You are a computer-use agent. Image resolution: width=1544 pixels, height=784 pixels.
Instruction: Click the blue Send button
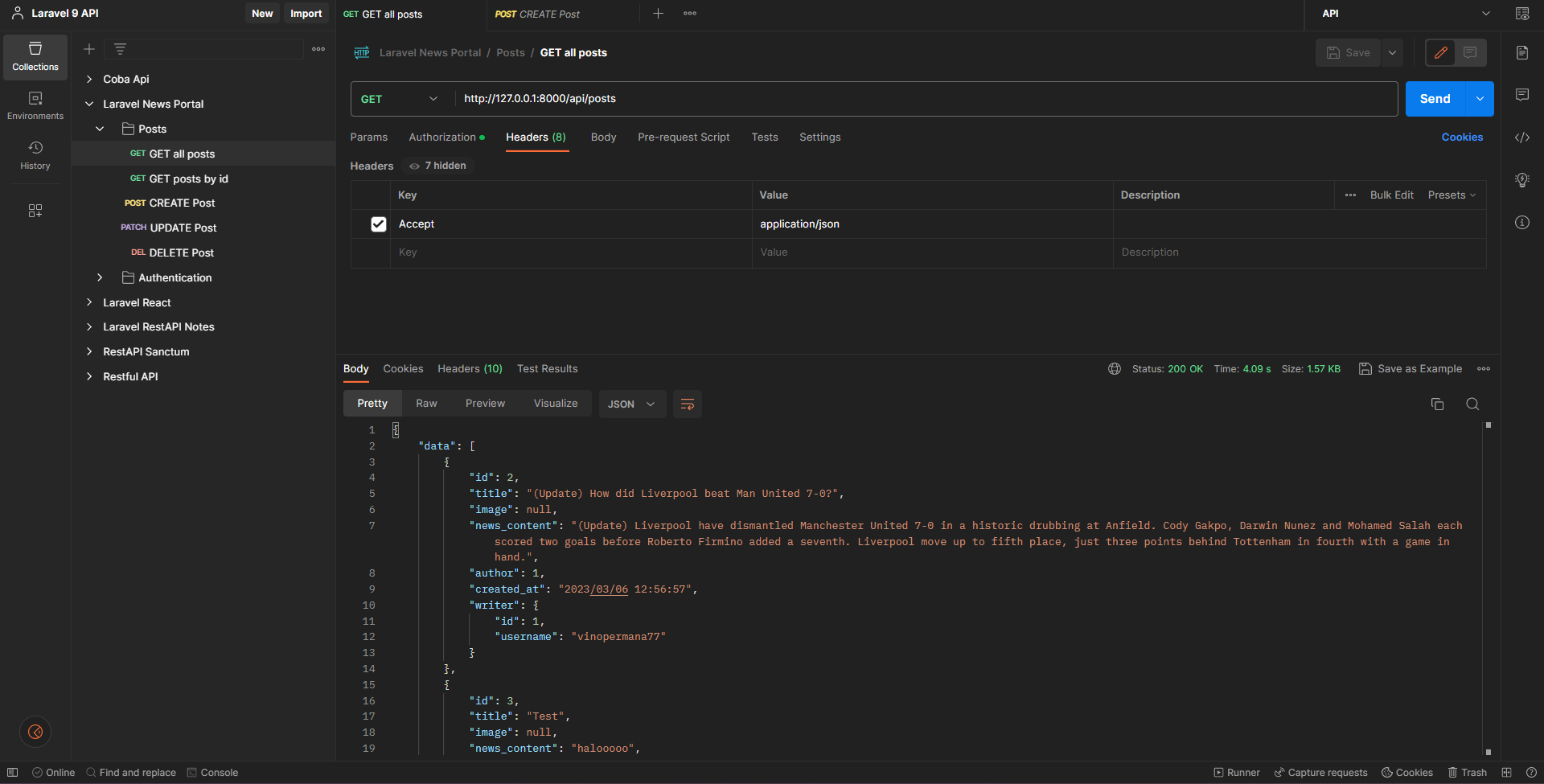(x=1435, y=99)
